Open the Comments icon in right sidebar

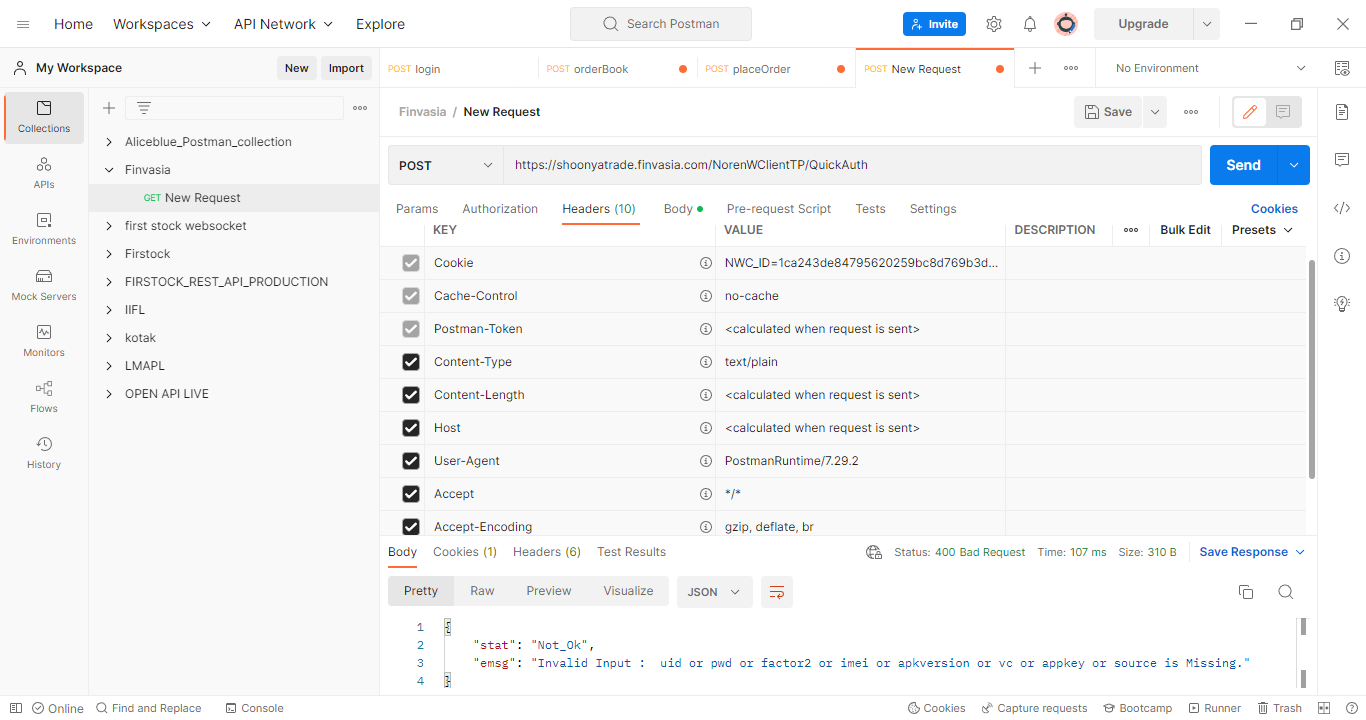1342,160
